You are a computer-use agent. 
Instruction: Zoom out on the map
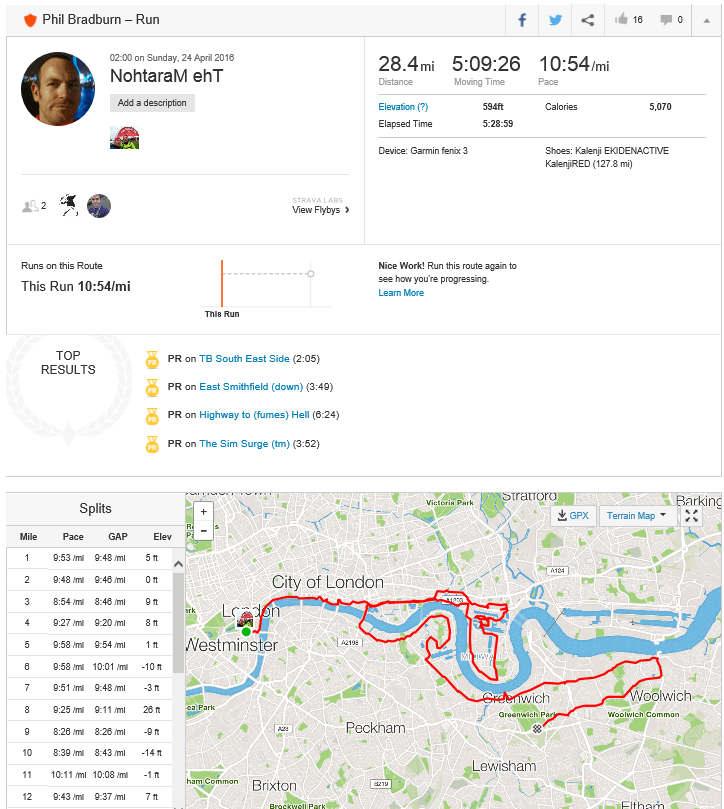204,530
